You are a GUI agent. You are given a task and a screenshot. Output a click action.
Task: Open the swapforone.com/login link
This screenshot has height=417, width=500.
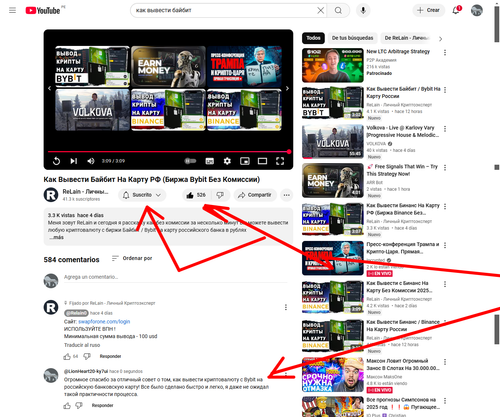104,322
